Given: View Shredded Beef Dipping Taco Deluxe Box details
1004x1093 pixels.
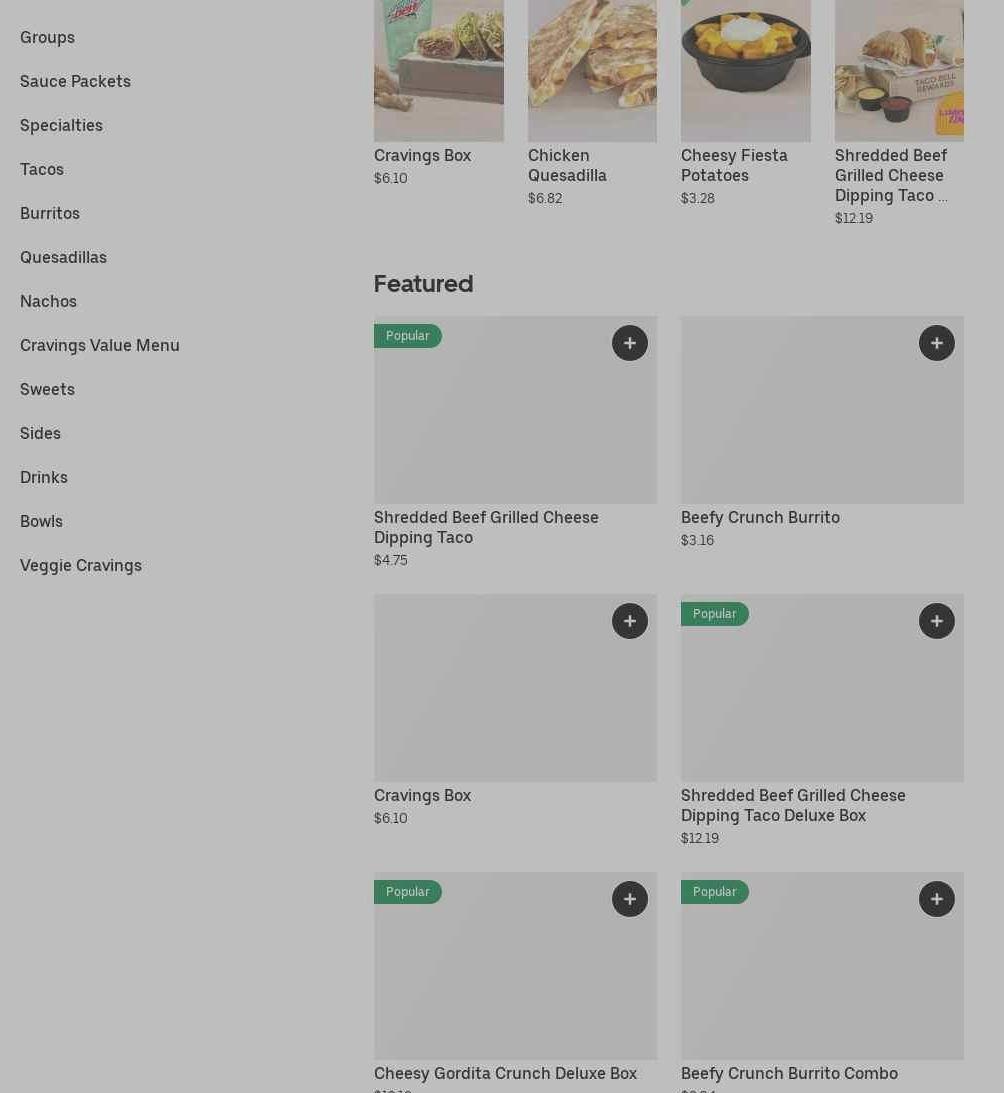Looking at the screenshot, I should pyautogui.click(x=793, y=805).
